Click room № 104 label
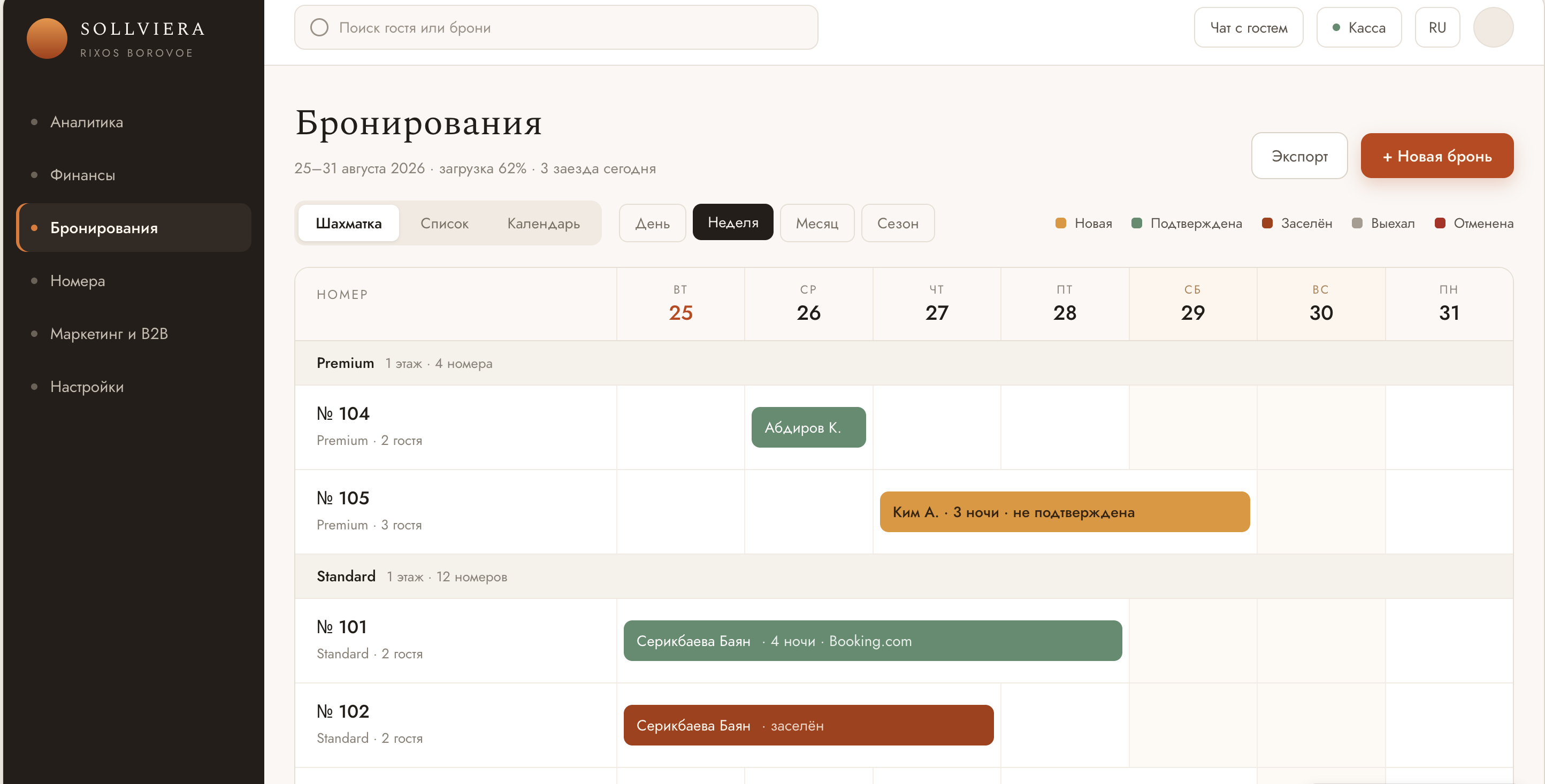 343,413
